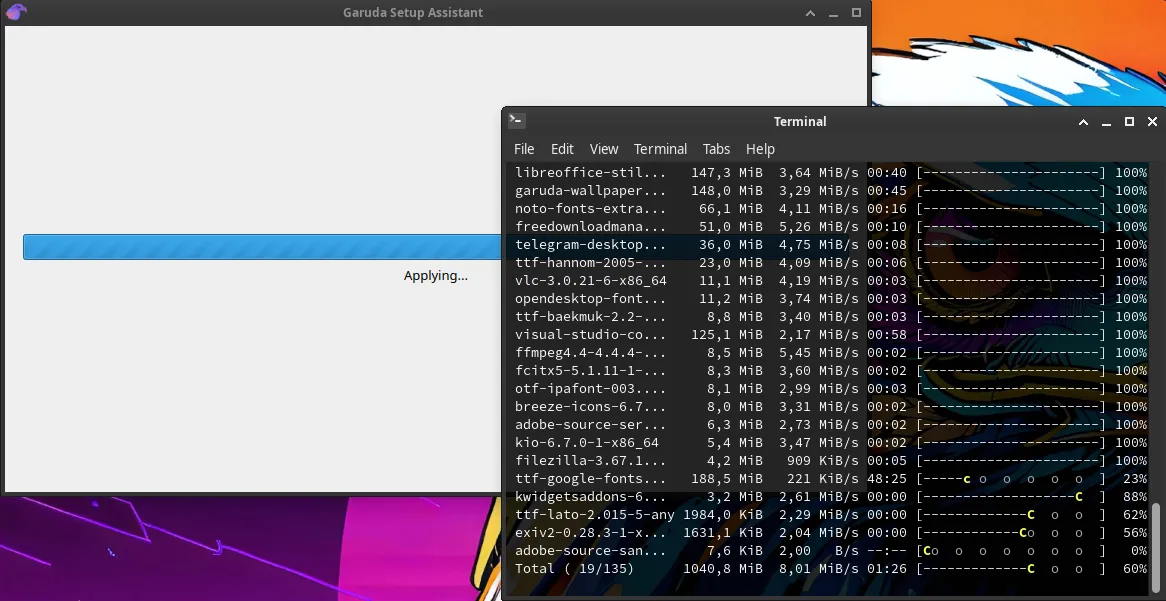Click the 'fcitx5-5.1.11-1-...' package name

591,370
